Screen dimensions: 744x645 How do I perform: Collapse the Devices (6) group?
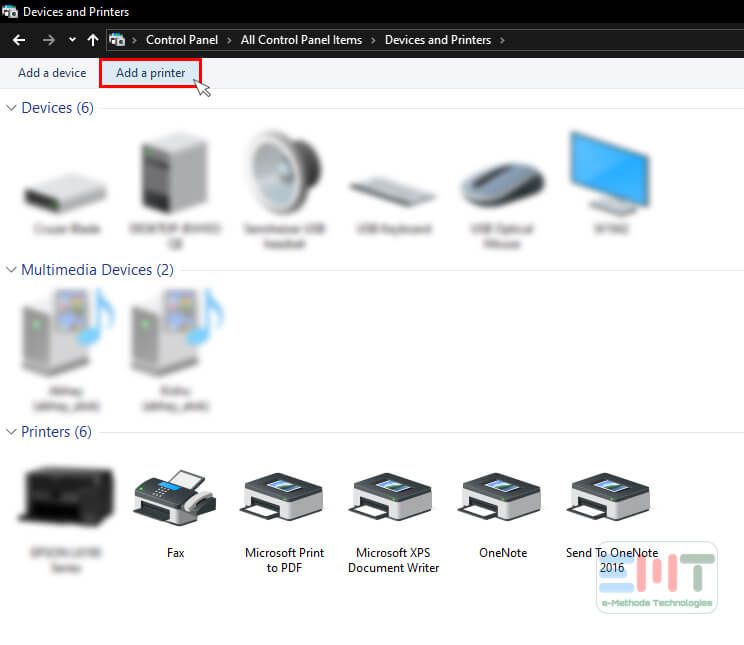tap(12, 108)
